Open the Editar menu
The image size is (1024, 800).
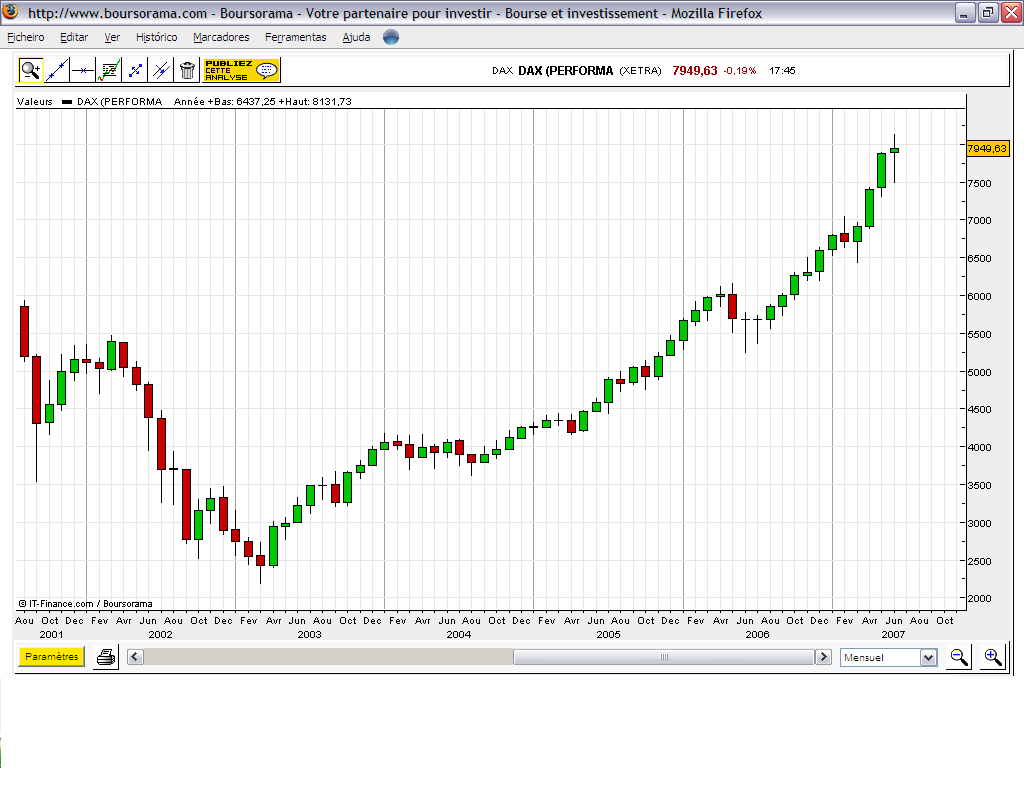(74, 37)
